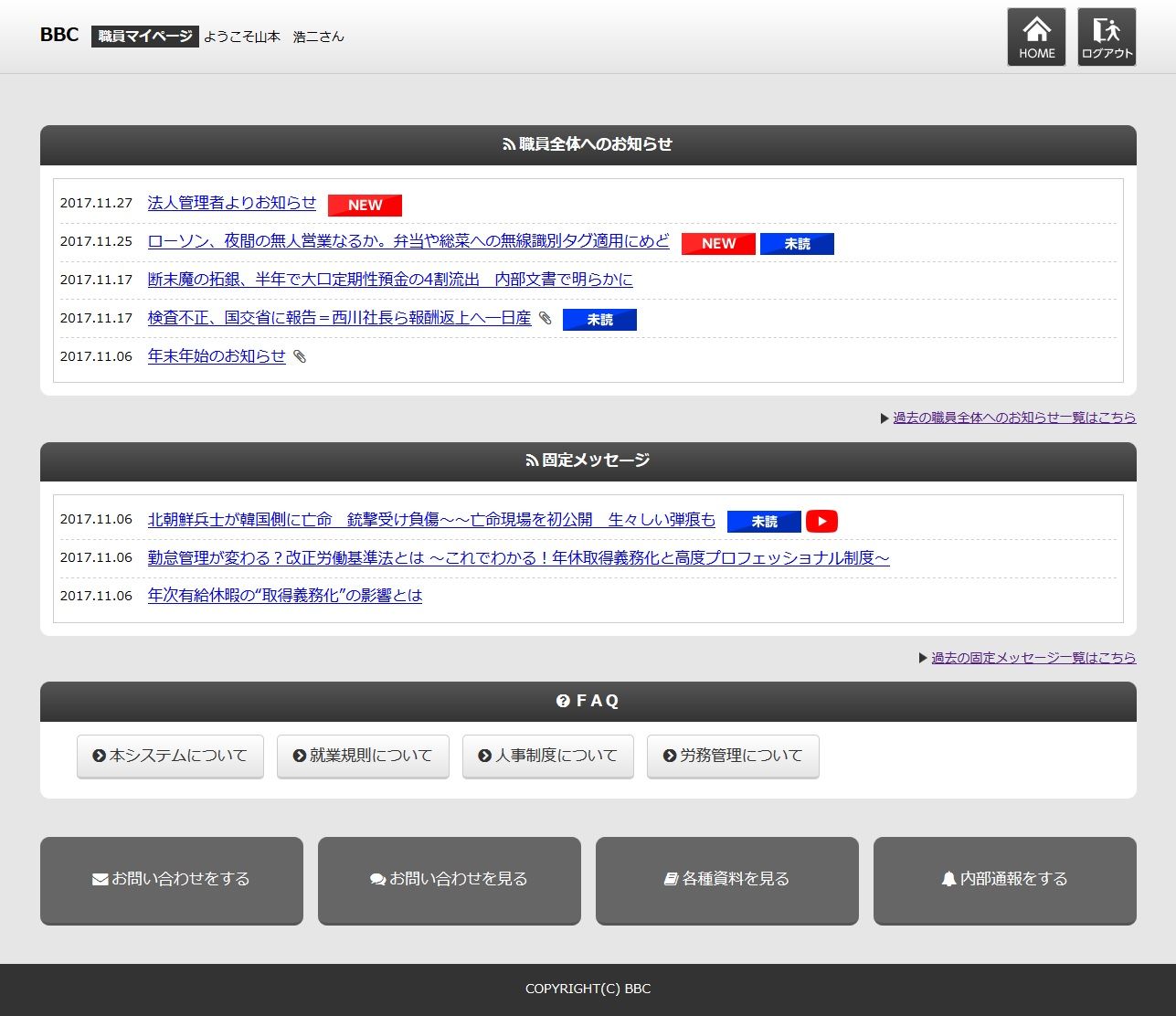
Task: Open 各種資料を見る button
Action: (727, 881)
